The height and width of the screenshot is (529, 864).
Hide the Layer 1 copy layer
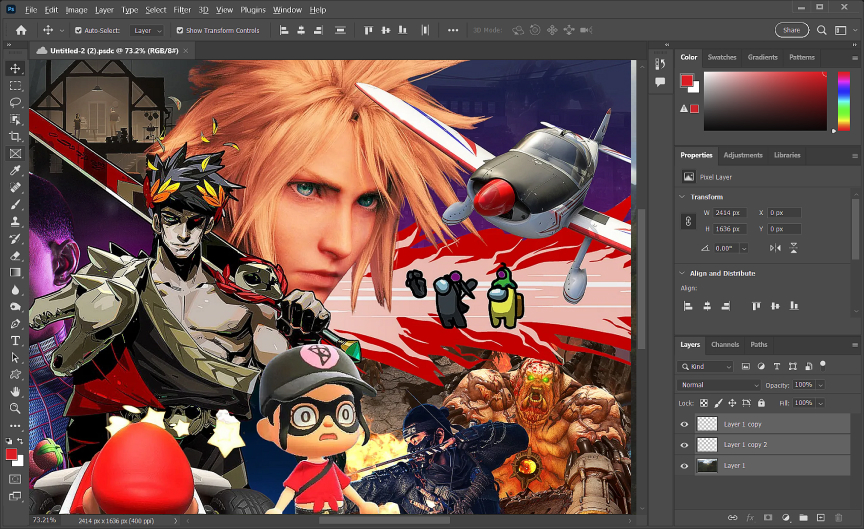tap(684, 424)
